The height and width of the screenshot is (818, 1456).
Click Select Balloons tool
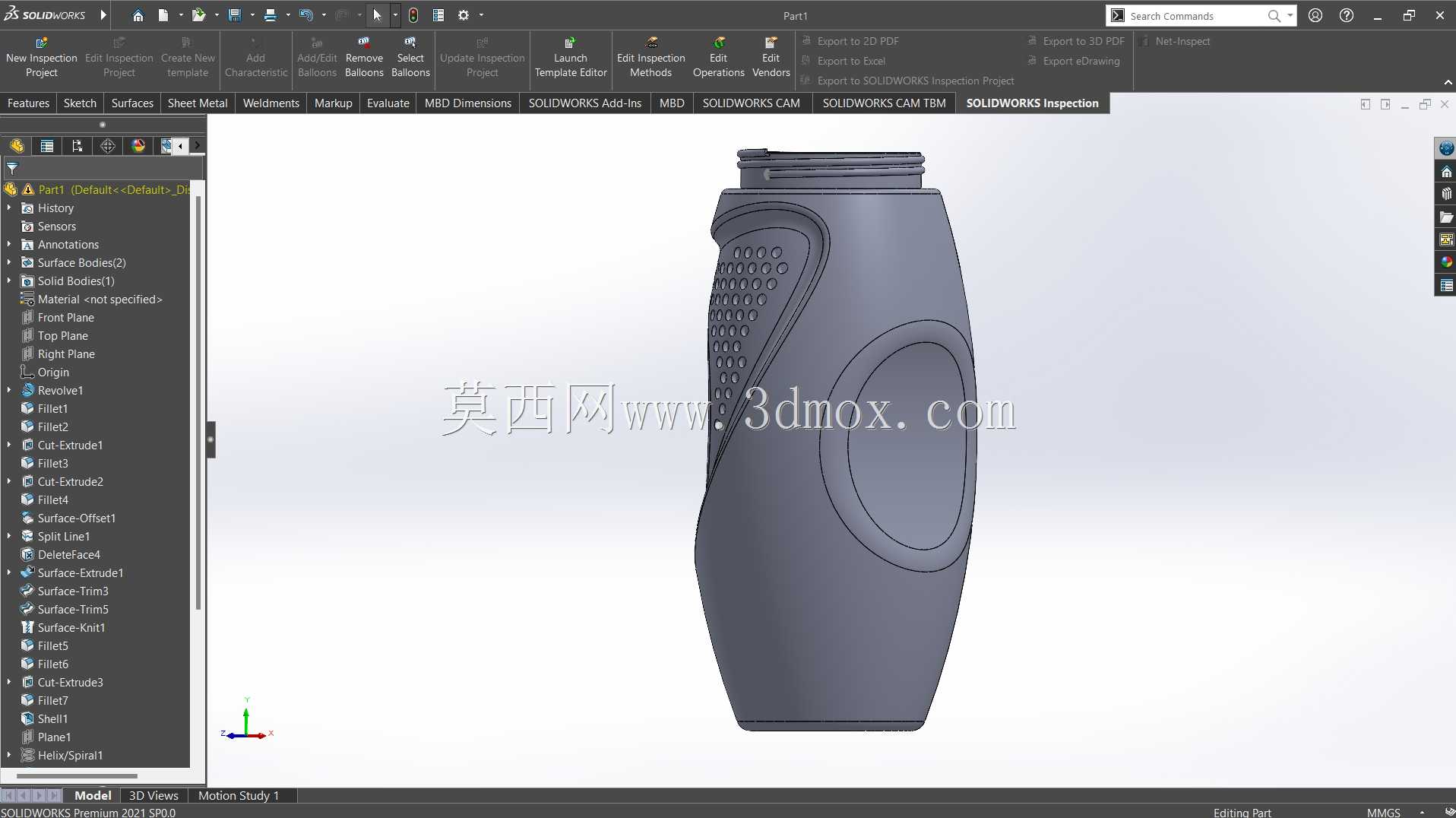click(x=410, y=57)
